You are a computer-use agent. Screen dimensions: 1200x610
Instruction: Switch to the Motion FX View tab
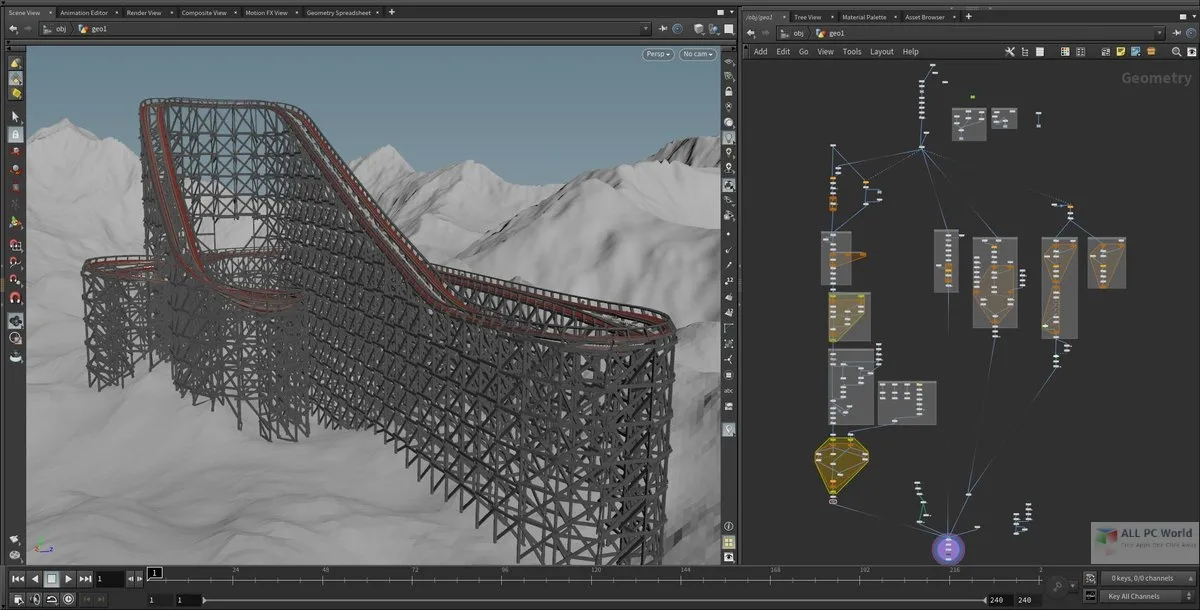point(266,12)
